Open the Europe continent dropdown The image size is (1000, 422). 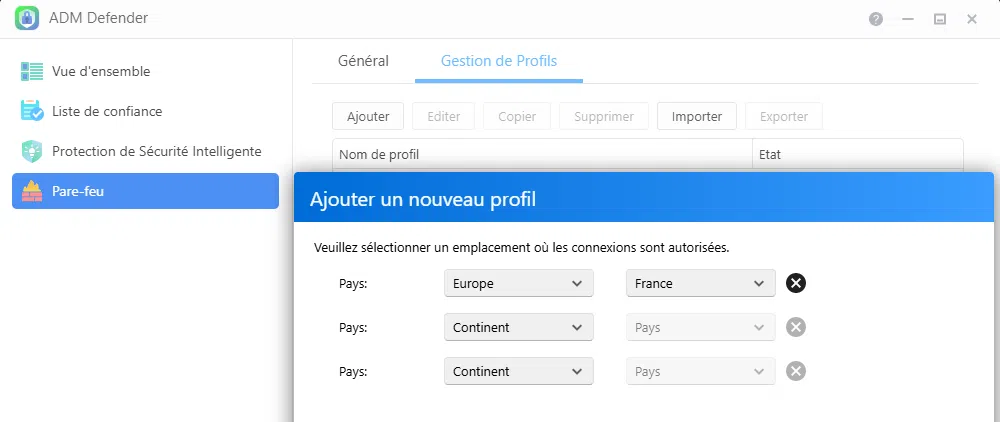[x=518, y=283]
